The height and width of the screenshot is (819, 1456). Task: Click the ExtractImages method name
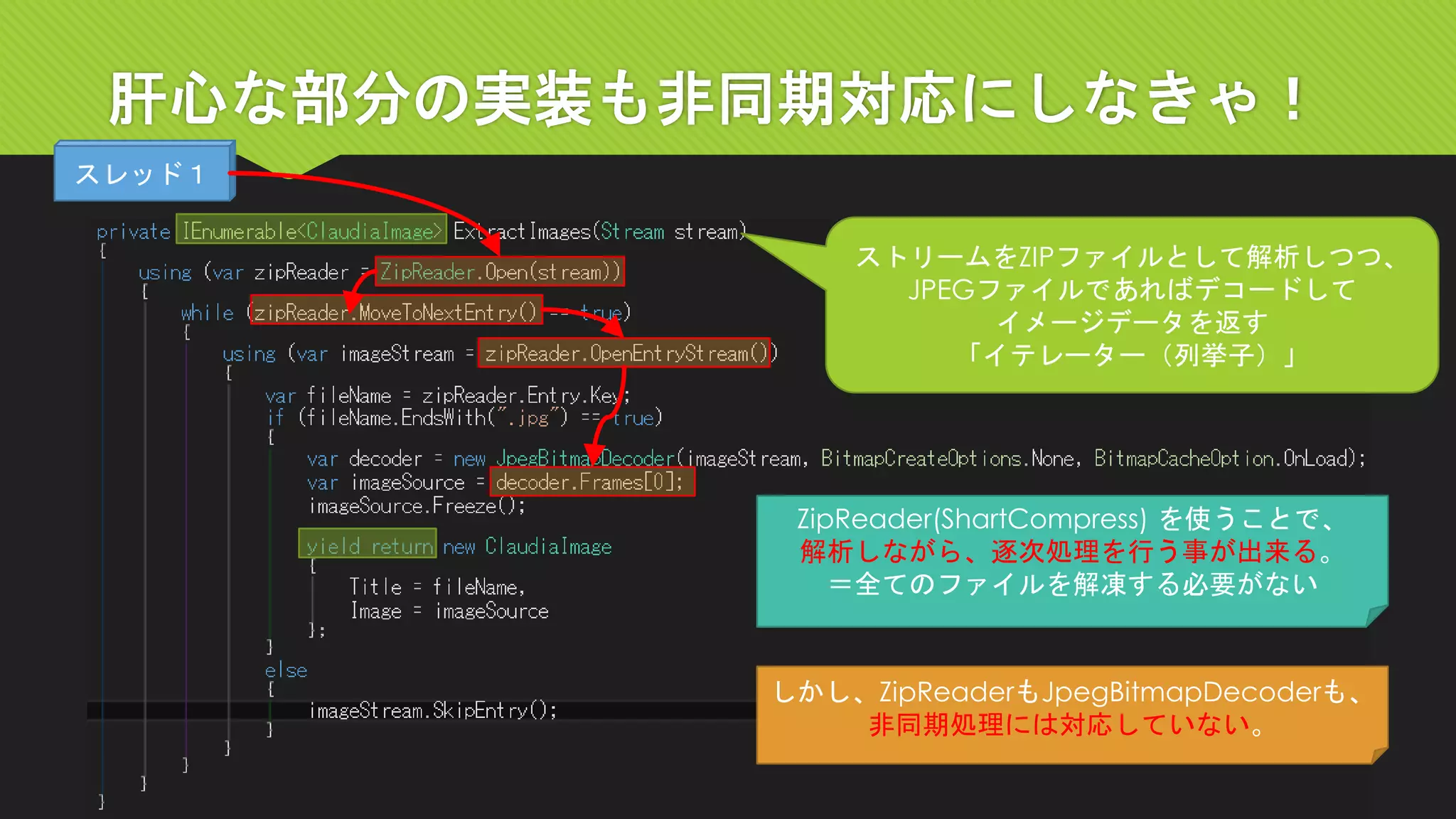[522, 232]
